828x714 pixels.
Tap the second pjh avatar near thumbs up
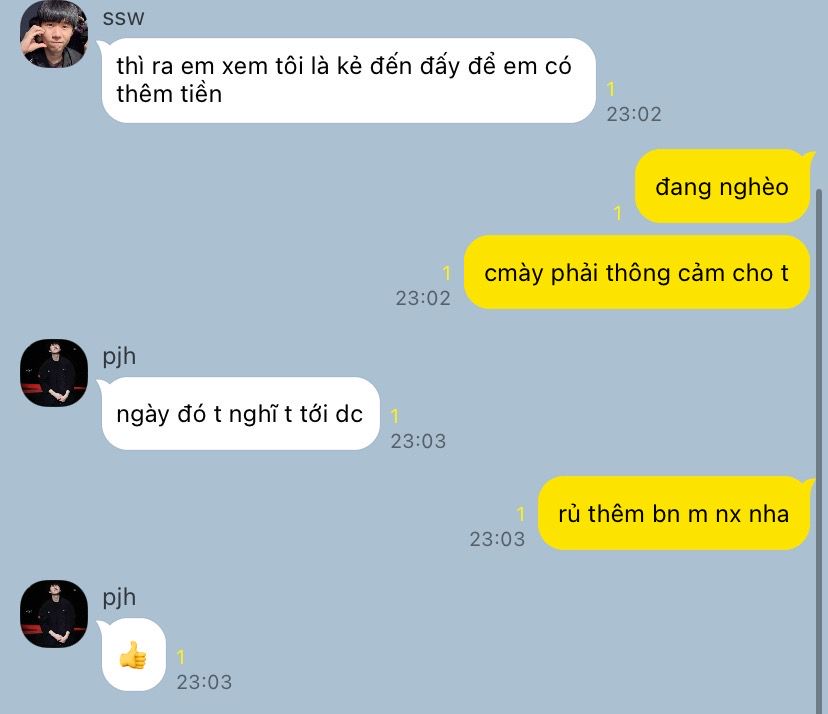point(54,614)
